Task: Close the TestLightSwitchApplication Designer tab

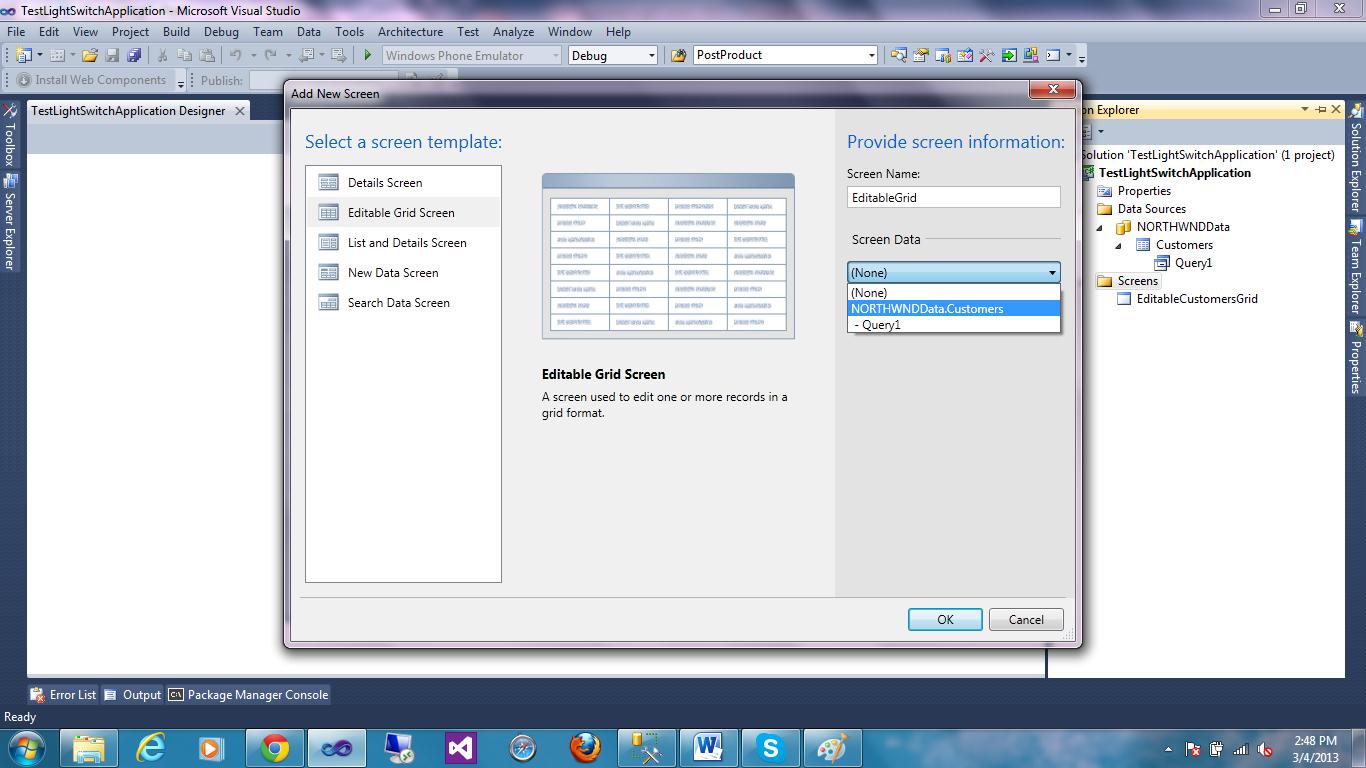Action: point(240,111)
